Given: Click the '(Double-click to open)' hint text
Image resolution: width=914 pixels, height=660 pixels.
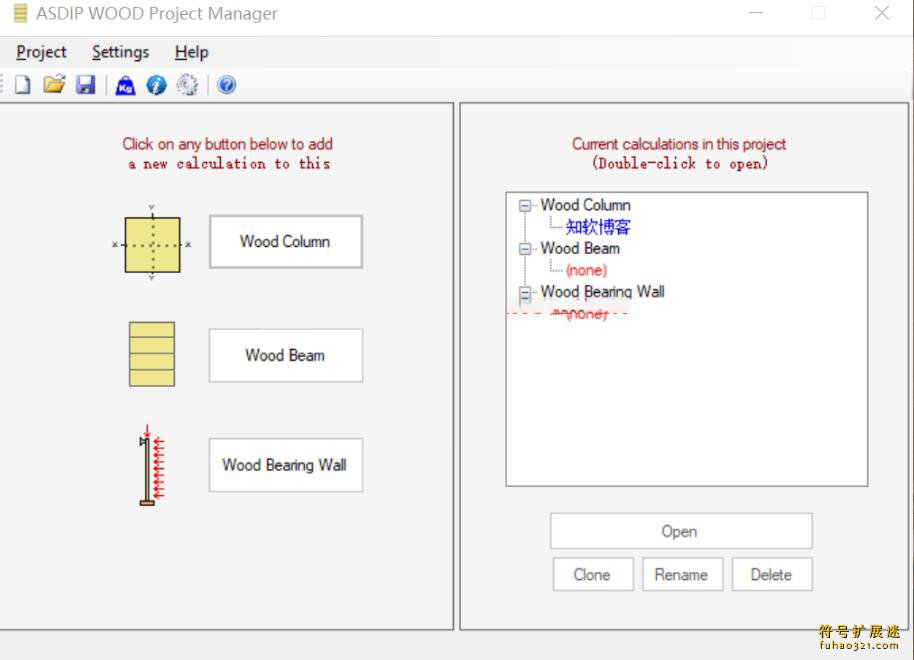Looking at the screenshot, I should [680, 163].
